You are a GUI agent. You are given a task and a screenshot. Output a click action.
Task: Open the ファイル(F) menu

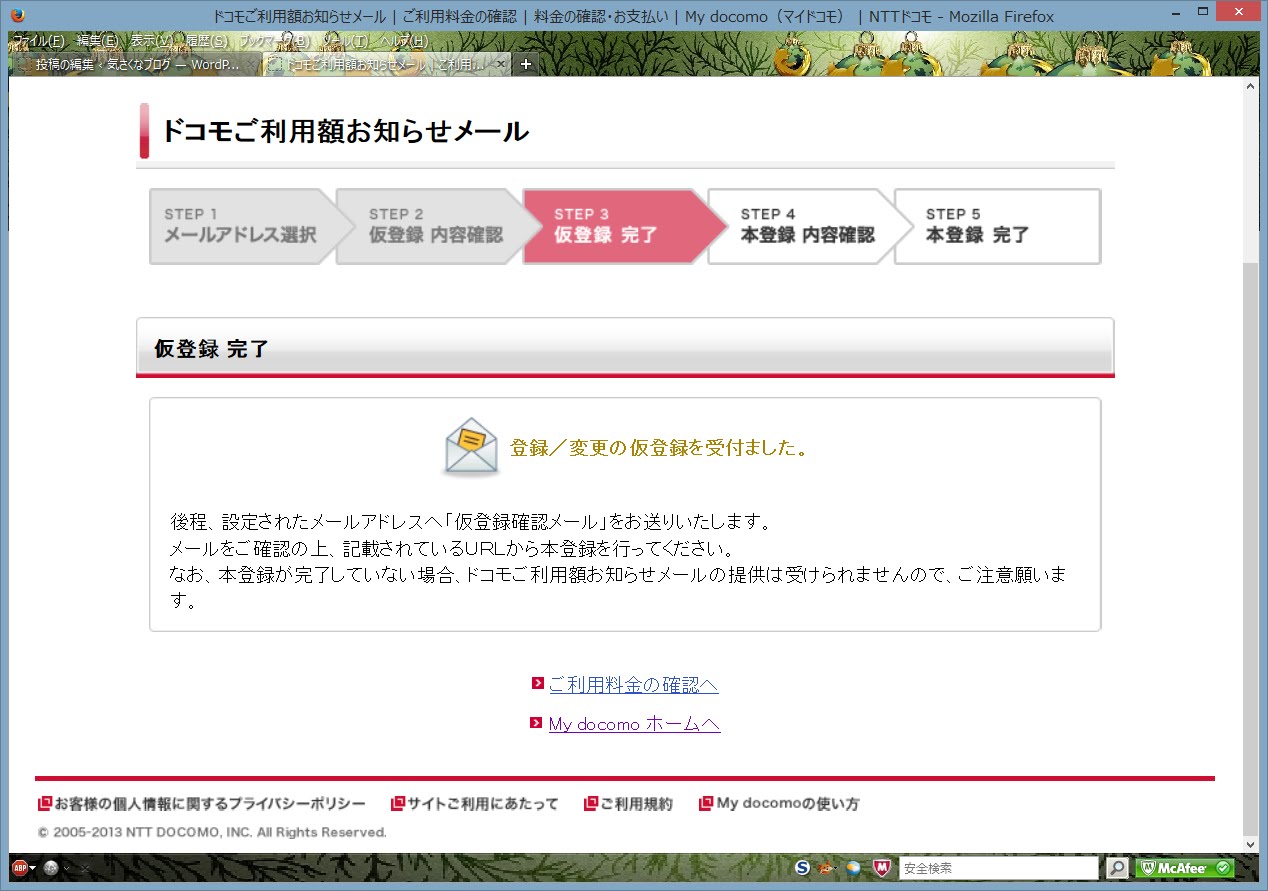click(x=38, y=41)
